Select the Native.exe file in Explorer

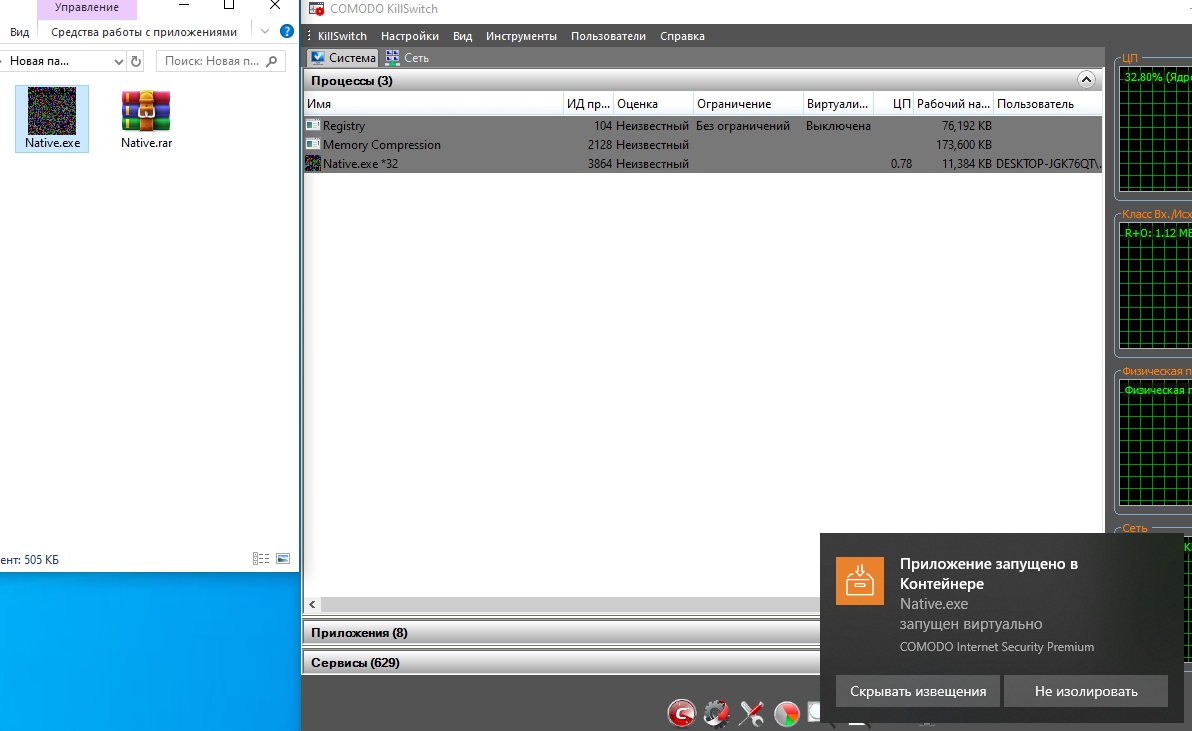(x=52, y=119)
